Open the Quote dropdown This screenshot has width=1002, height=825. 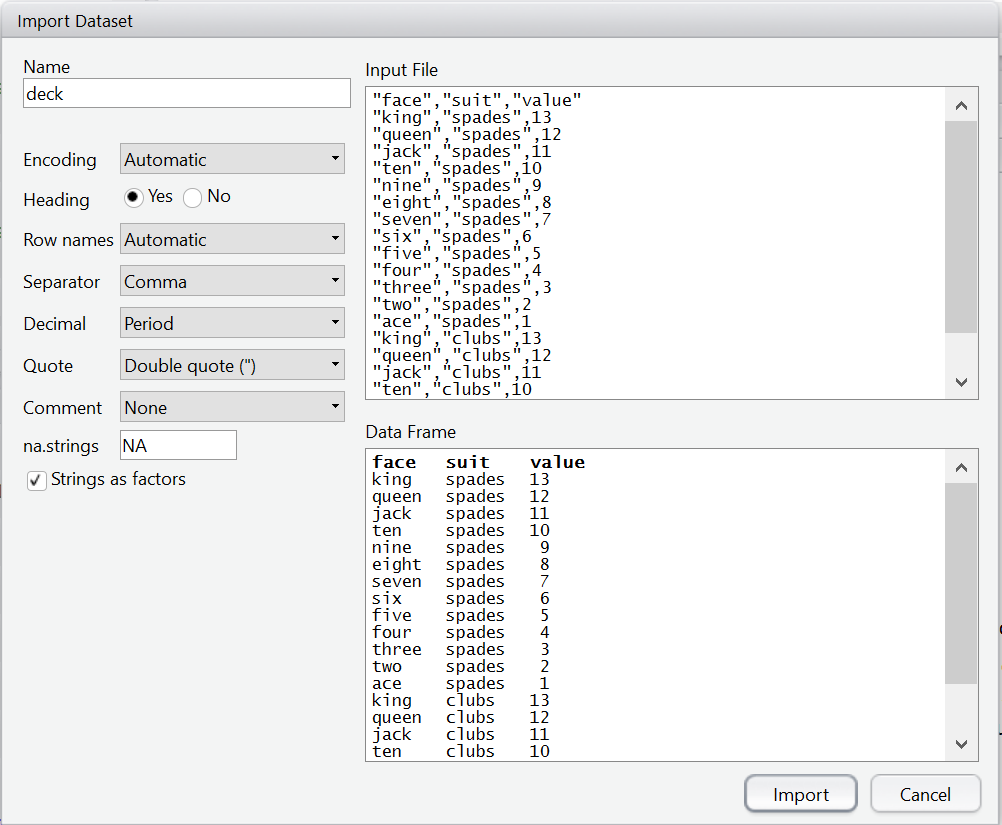[x=232, y=365]
